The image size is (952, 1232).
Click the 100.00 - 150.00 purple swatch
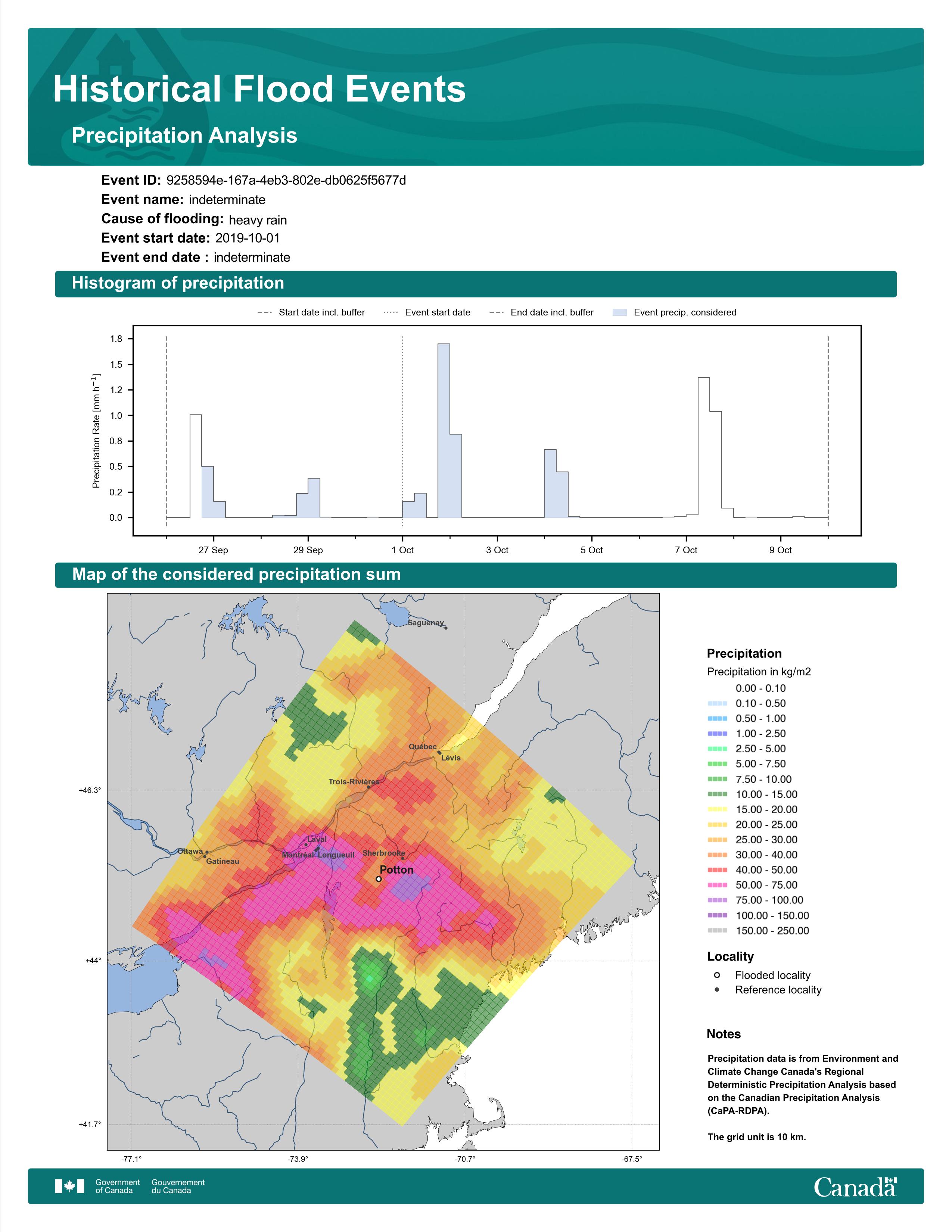[718, 915]
